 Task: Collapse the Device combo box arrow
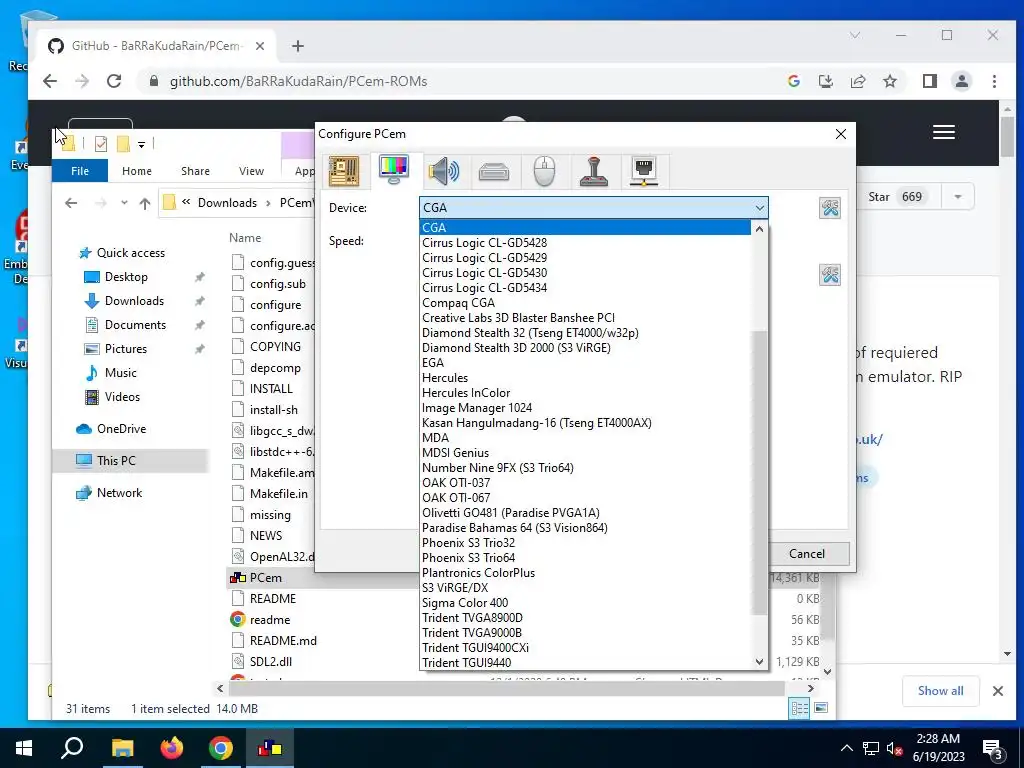(x=759, y=208)
